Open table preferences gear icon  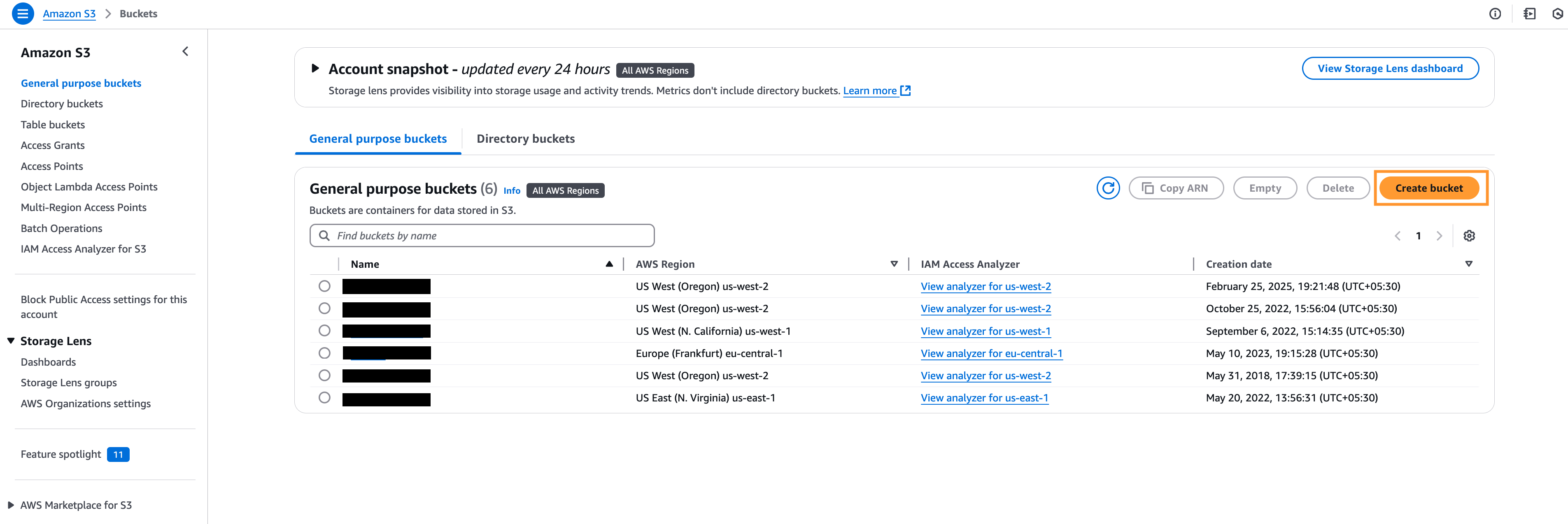1469,236
